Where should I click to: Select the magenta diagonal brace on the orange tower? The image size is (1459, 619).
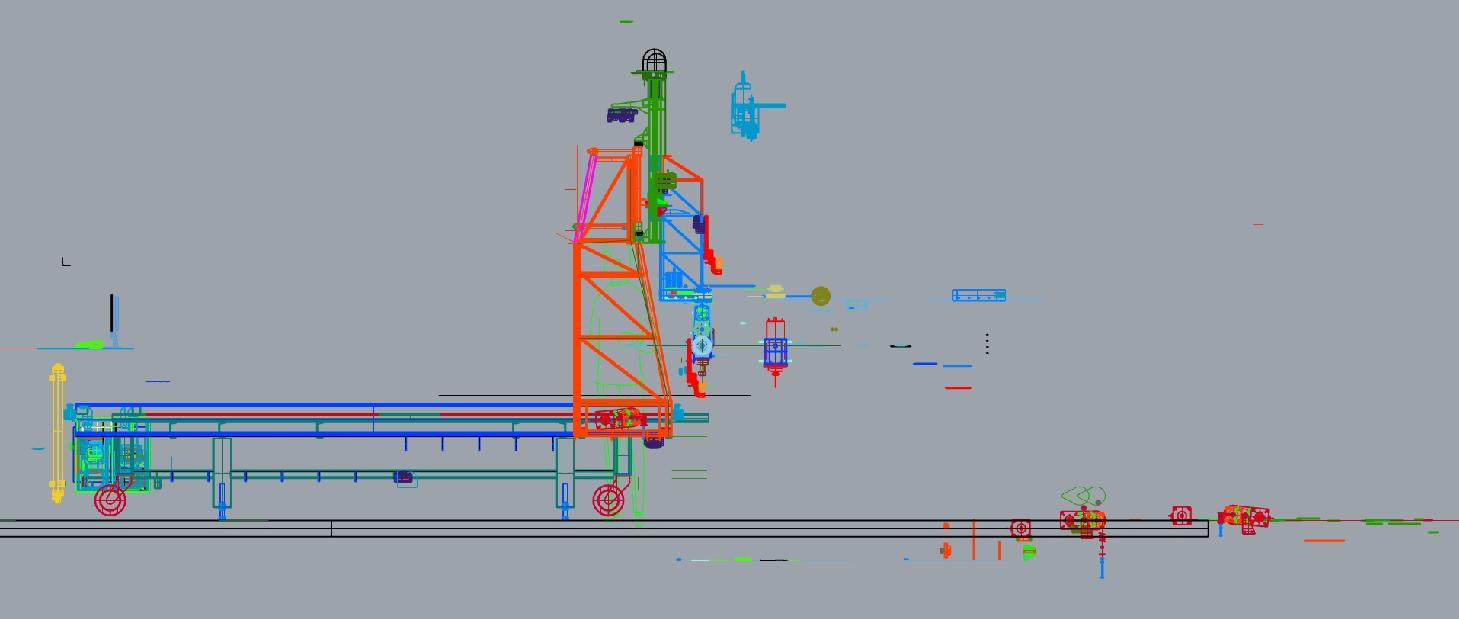[585, 197]
